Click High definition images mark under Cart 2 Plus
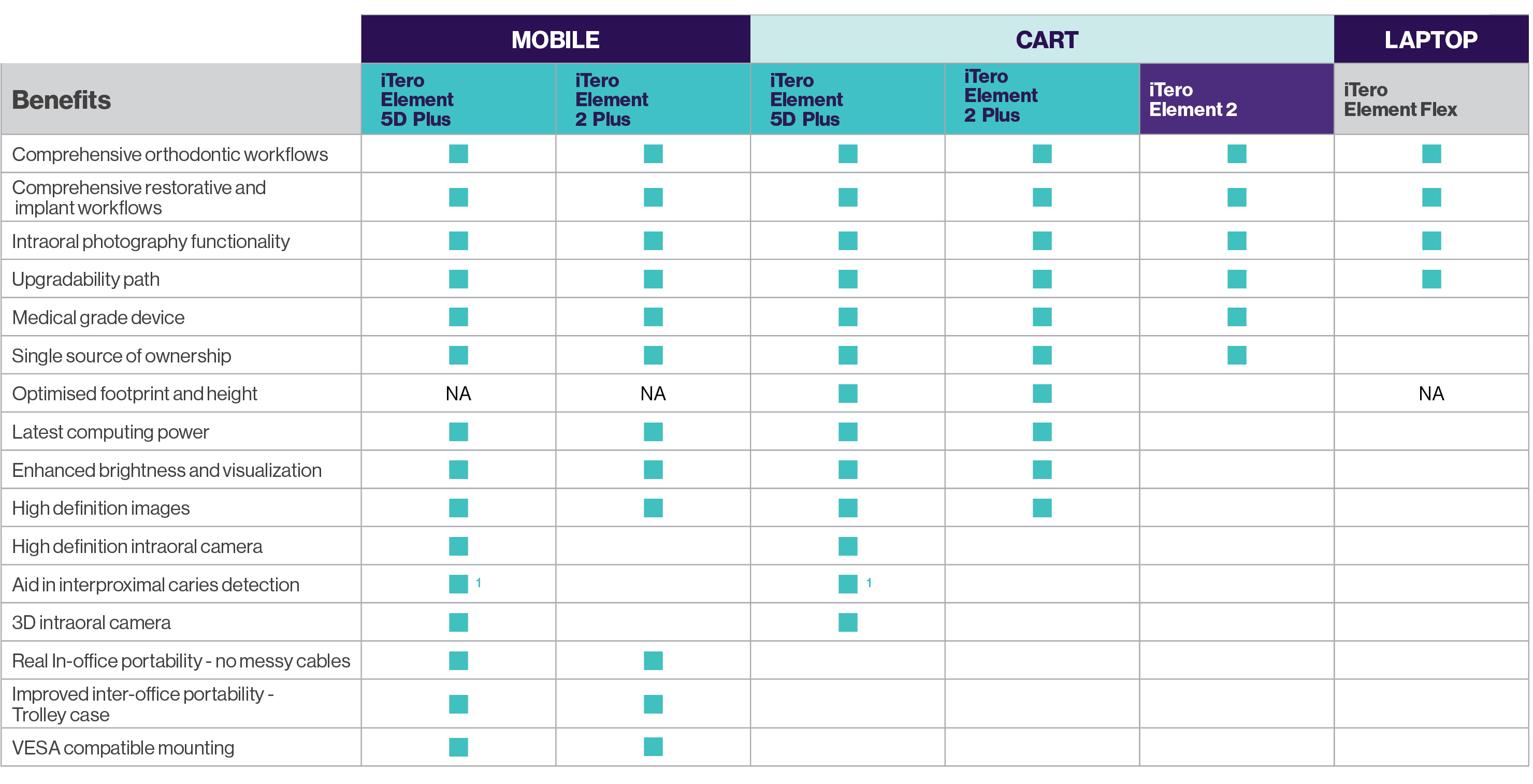The width and height of the screenshot is (1533, 784). click(x=1042, y=508)
